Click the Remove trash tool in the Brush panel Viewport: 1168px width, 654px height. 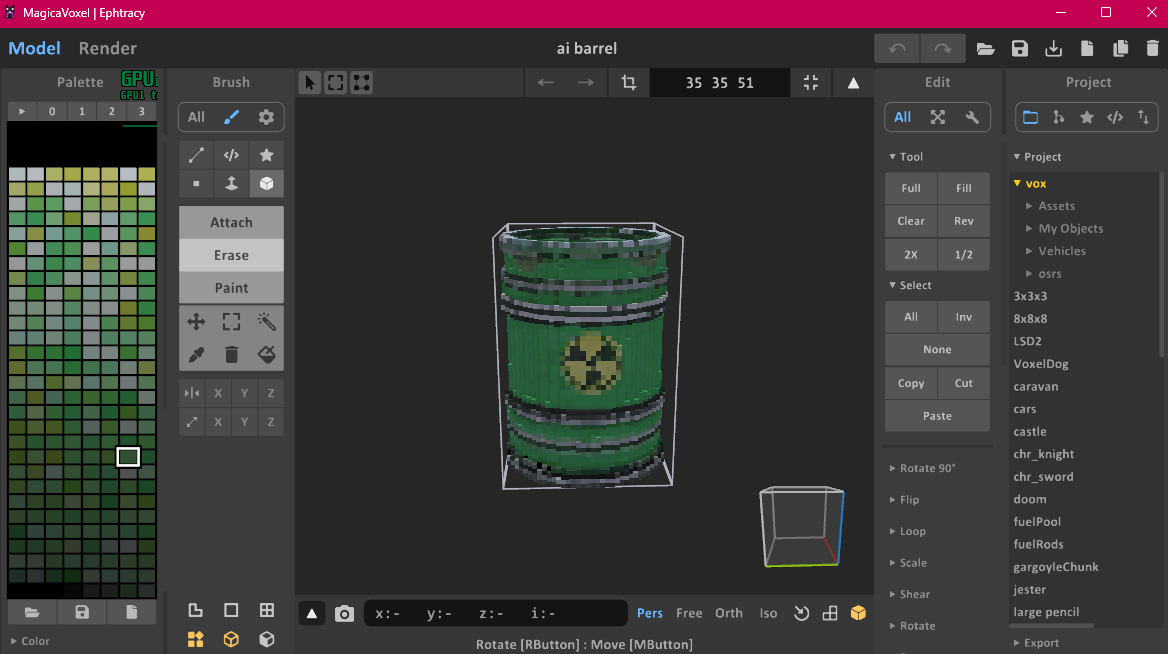(x=232, y=355)
